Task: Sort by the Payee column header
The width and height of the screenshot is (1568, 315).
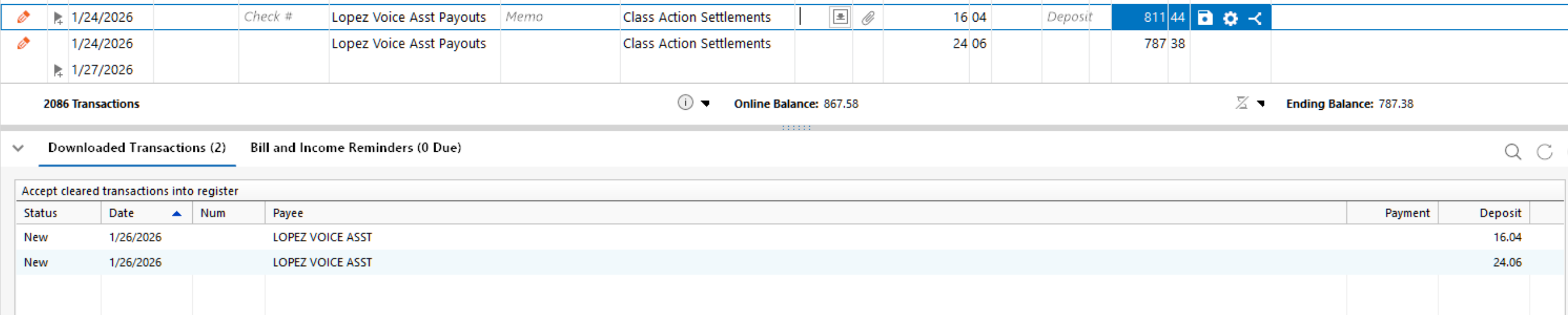Action: (805, 213)
